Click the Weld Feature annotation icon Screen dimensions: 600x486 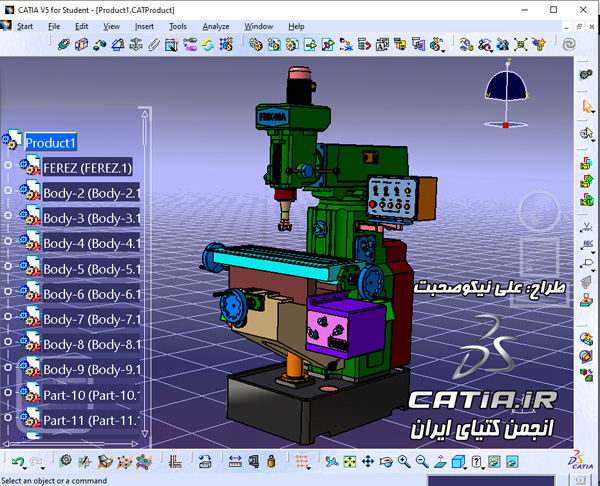pos(586,228)
